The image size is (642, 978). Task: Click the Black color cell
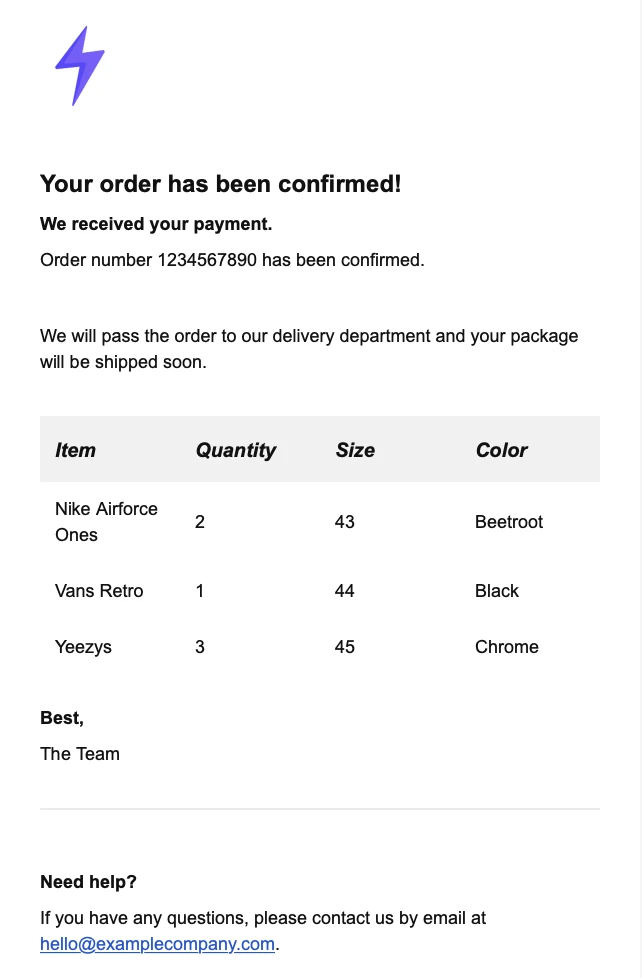pos(497,591)
